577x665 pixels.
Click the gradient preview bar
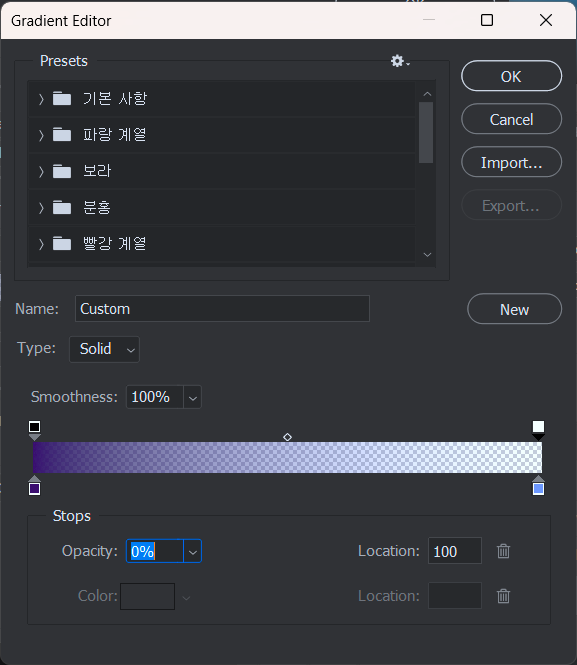point(287,457)
